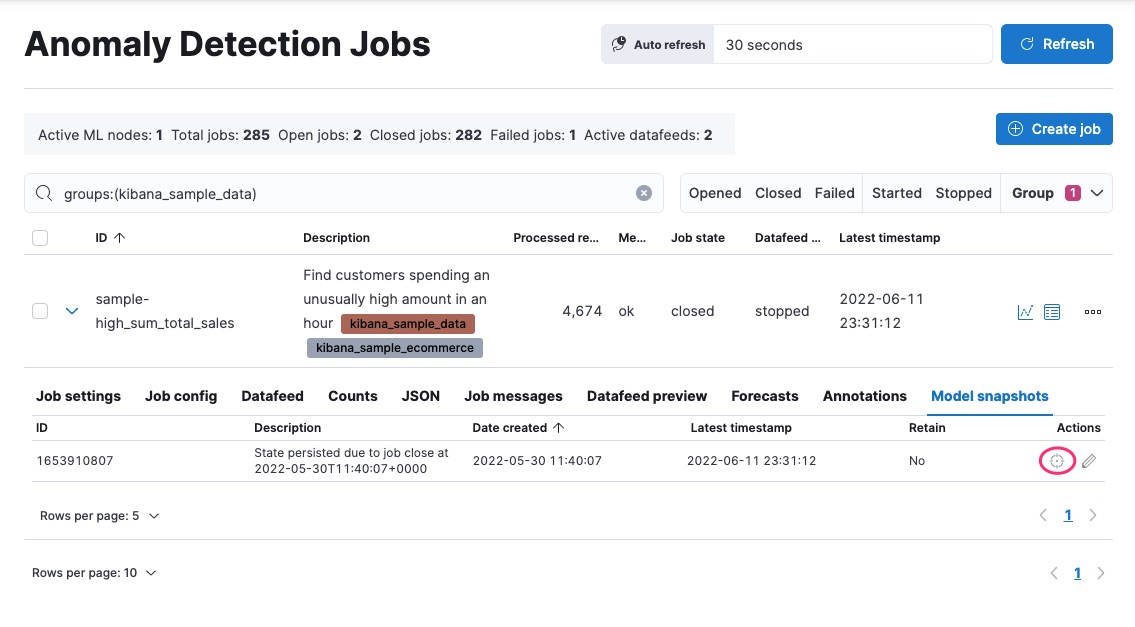The width and height of the screenshot is (1135, 627).
Task: Edit the model snapshot with the pencil icon
Action: [x=1089, y=461]
